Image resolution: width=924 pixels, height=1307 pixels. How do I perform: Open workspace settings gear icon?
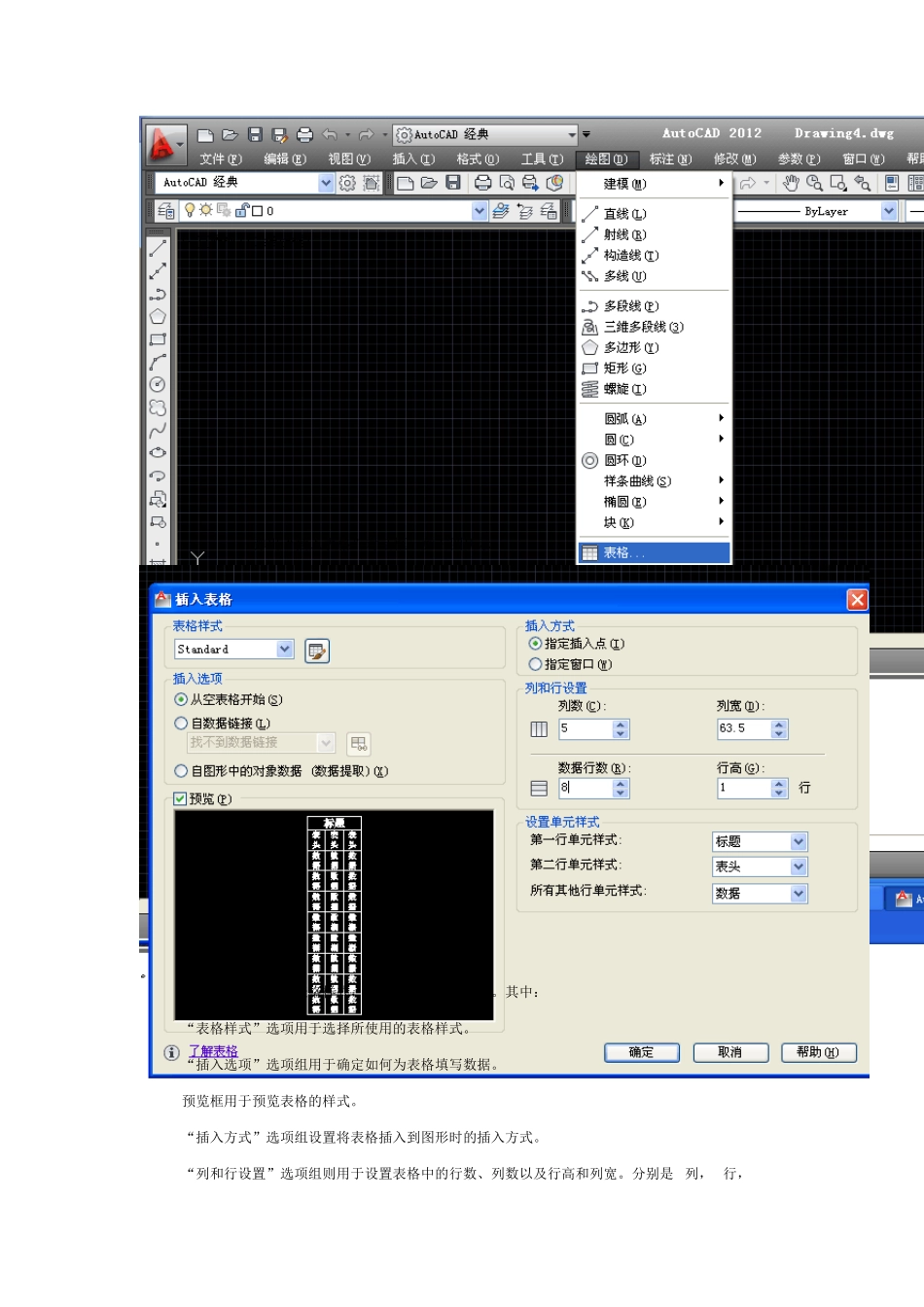347,183
